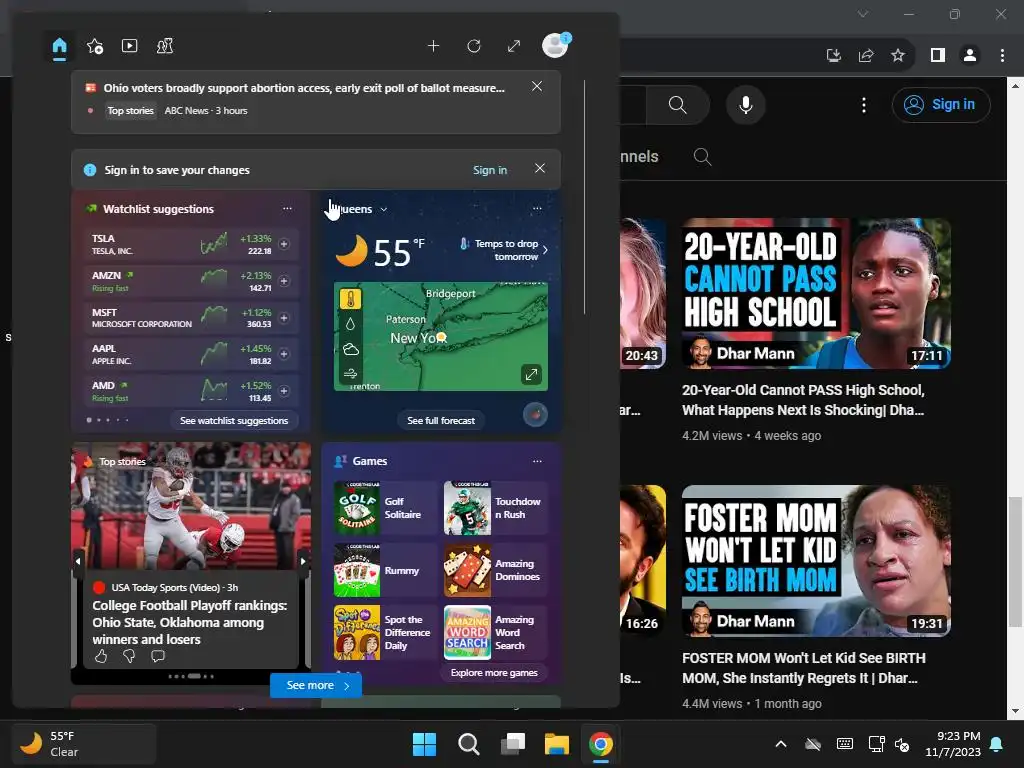Viewport: 1024px width, 768px height.
Task: Add MSFT to watchlist
Action: click(284, 318)
